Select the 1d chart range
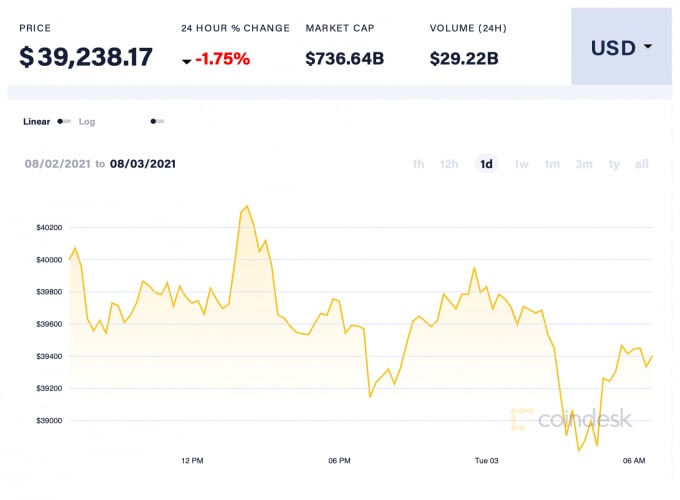Image resolution: width=680 pixels, height=500 pixels. pyautogui.click(x=486, y=164)
